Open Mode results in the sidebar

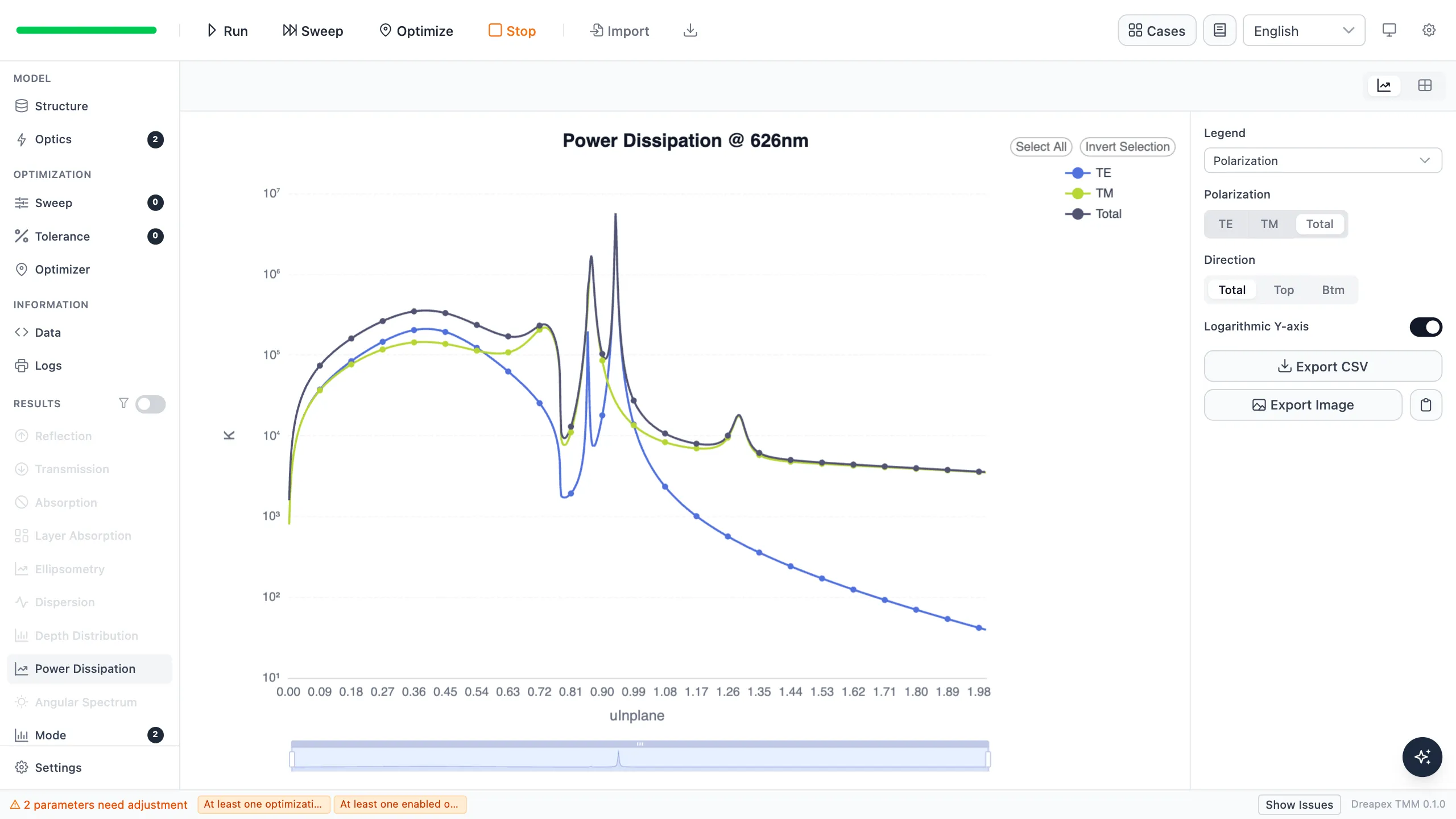90,735
